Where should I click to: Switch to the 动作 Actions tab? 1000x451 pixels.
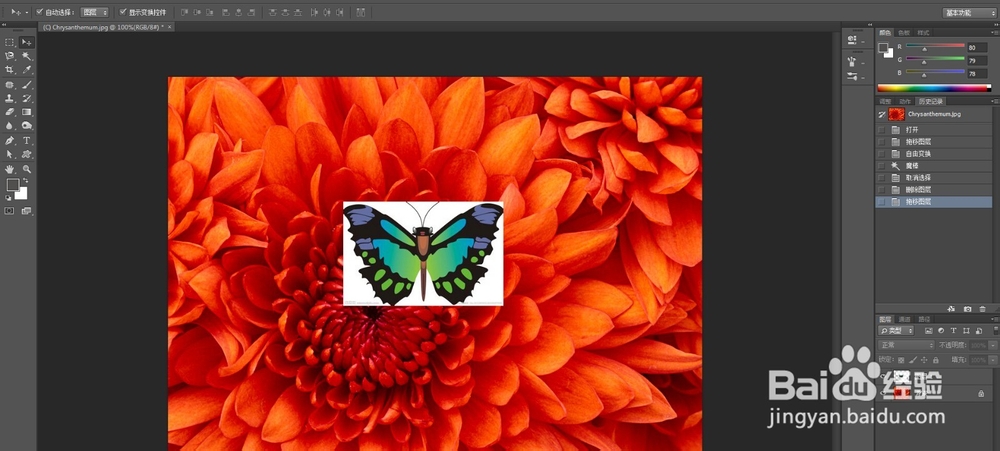tap(904, 101)
